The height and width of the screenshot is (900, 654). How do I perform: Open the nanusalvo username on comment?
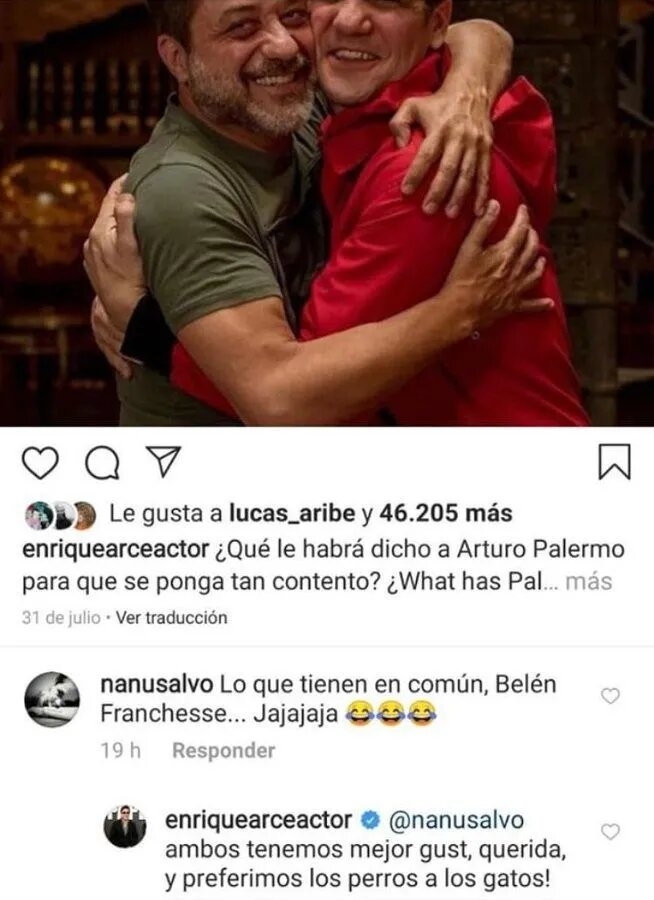click(x=157, y=684)
